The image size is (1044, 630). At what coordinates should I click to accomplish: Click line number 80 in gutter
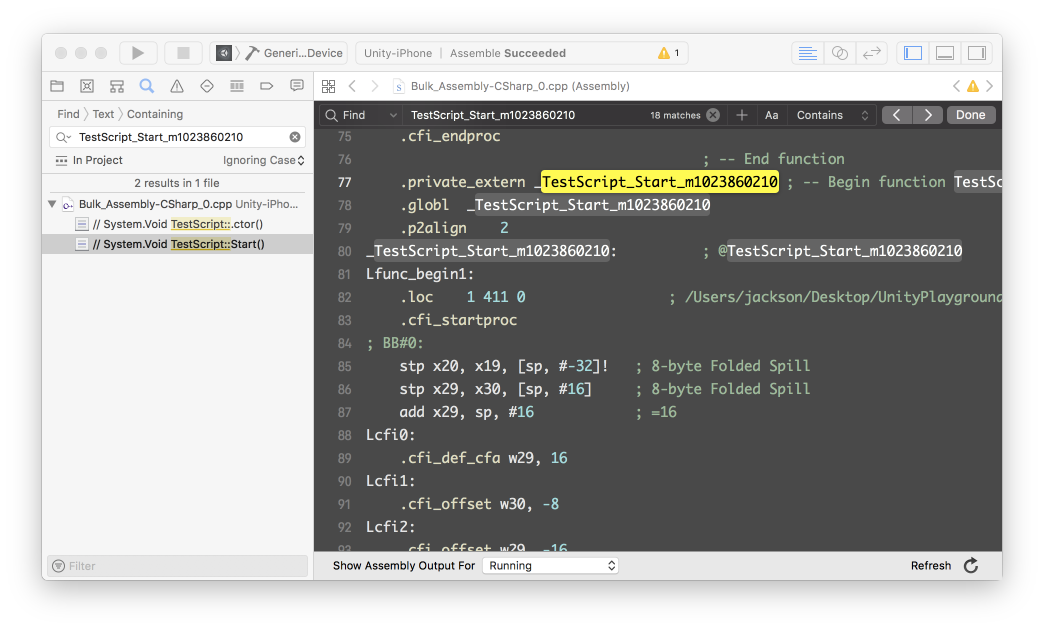coord(344,251)
